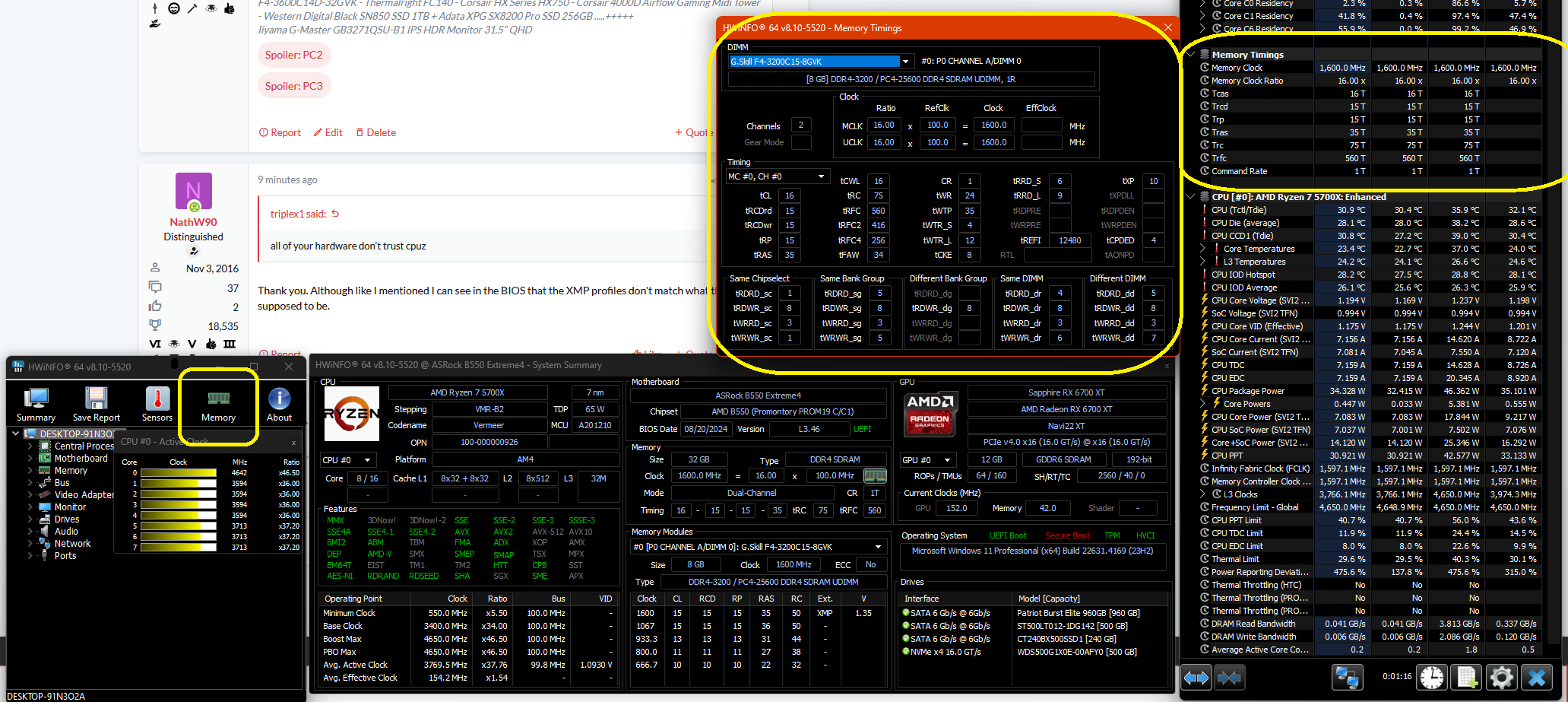Click the blue left-right expand arrows in sensors window

[x=1196, y=677]
